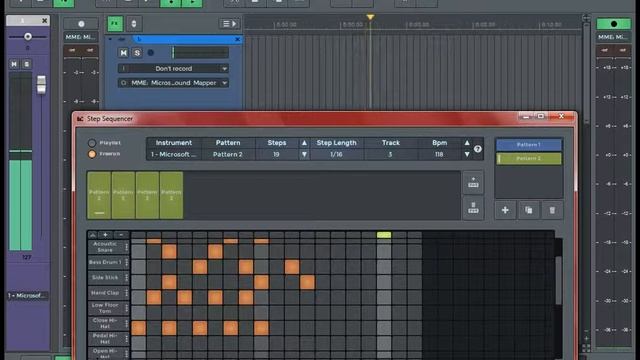This screenshot has width=640, height=360.
Task: Decrease Steps with the down arrow
Action: click(x=304, y=154)
